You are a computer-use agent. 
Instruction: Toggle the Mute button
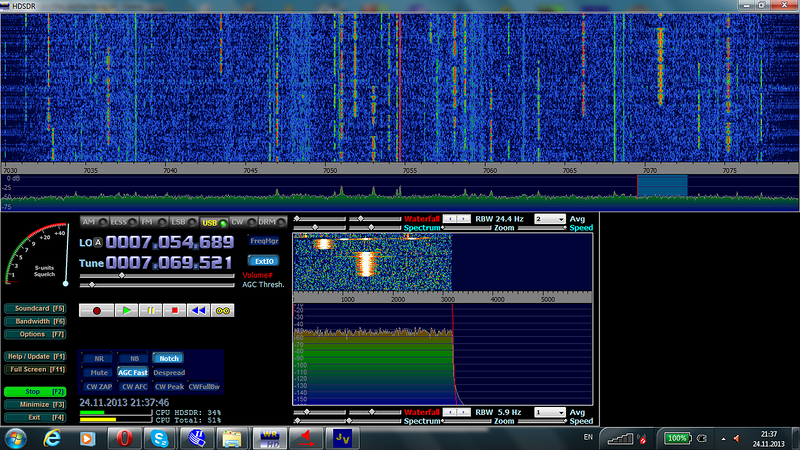click(x=99, y=372)
